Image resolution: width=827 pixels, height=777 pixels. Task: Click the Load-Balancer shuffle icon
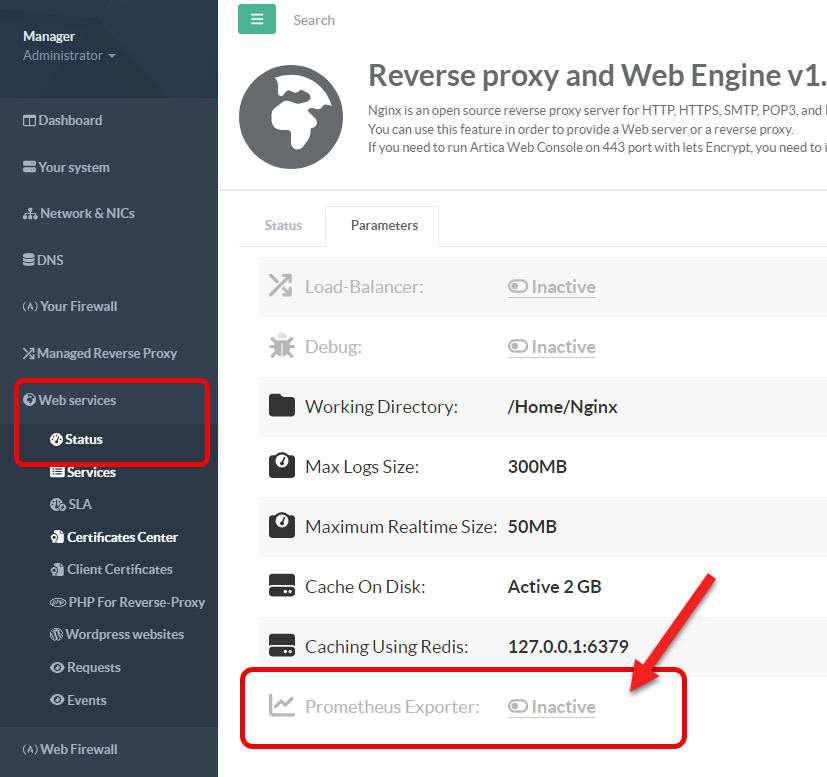point(281,286)
